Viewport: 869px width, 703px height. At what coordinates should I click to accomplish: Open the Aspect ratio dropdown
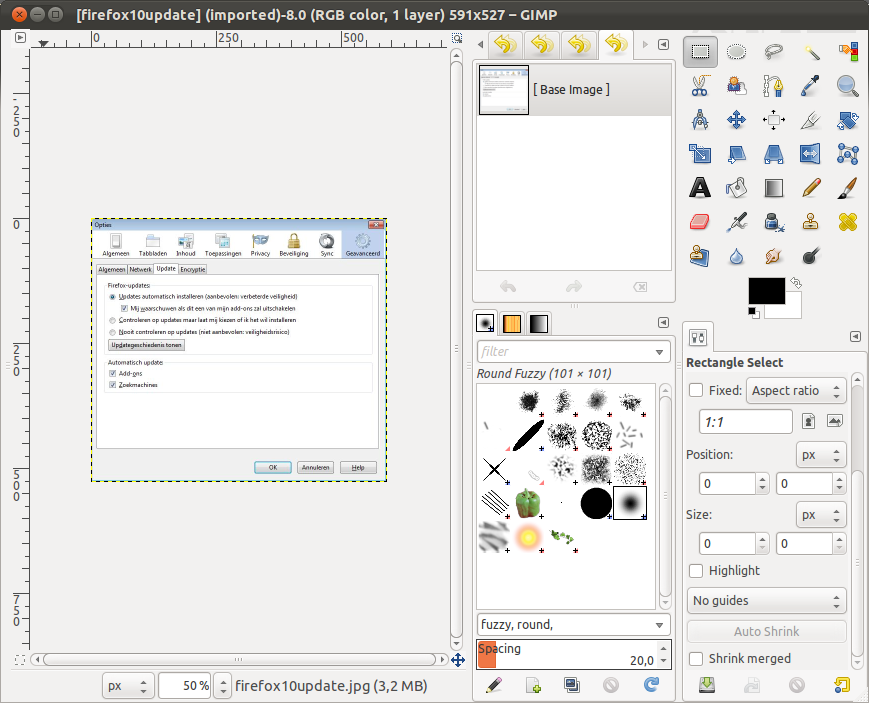coord(797,390)
